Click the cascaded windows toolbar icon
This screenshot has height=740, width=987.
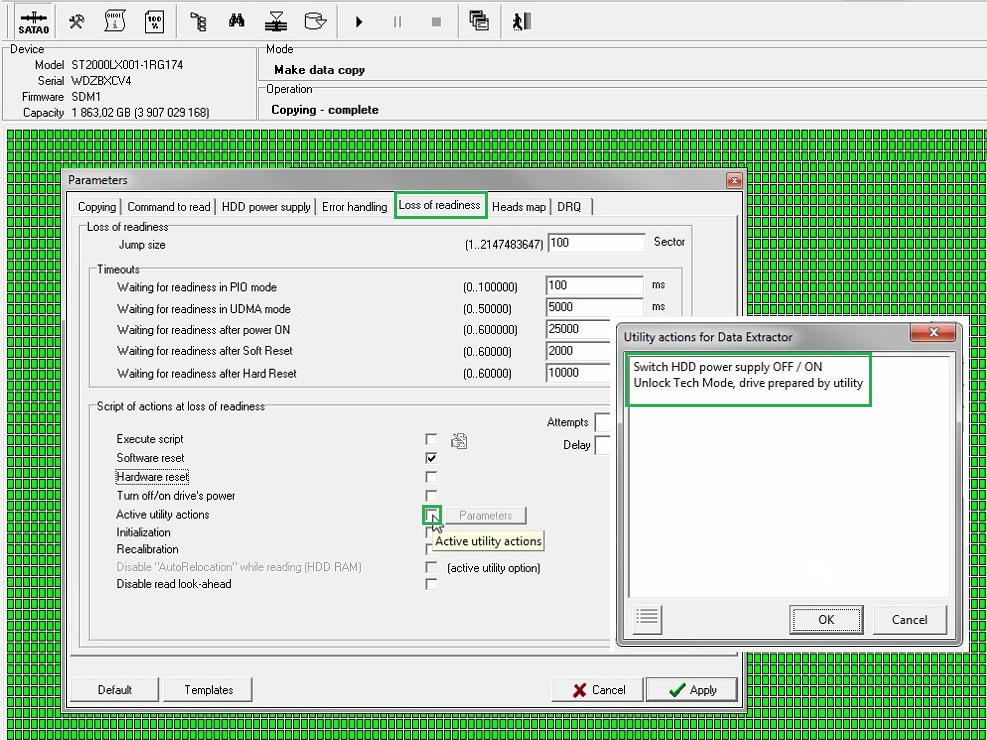tap(479, 21)
